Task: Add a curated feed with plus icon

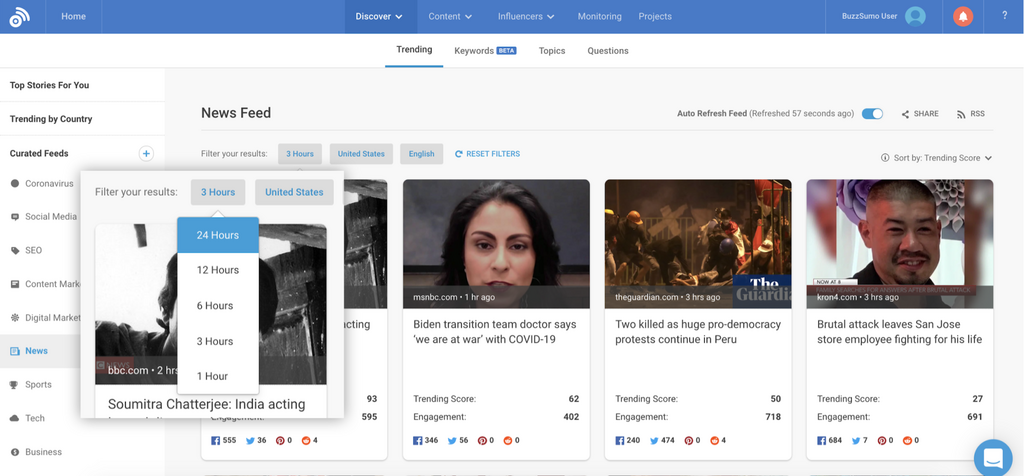Action: point(146,153)
